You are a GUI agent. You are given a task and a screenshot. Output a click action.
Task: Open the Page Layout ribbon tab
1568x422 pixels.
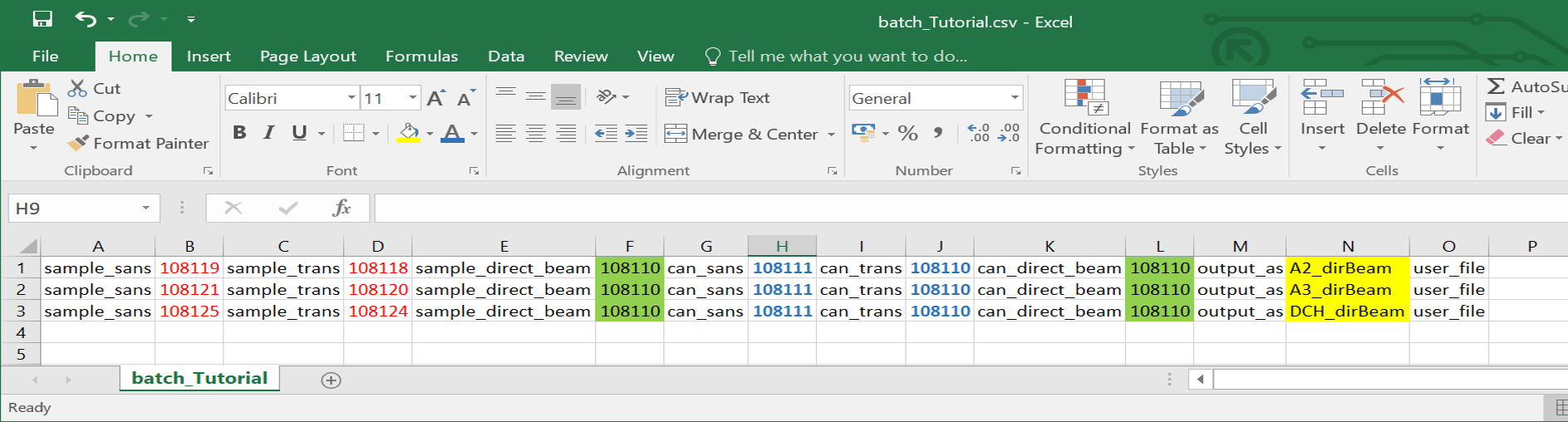[307, 56]
